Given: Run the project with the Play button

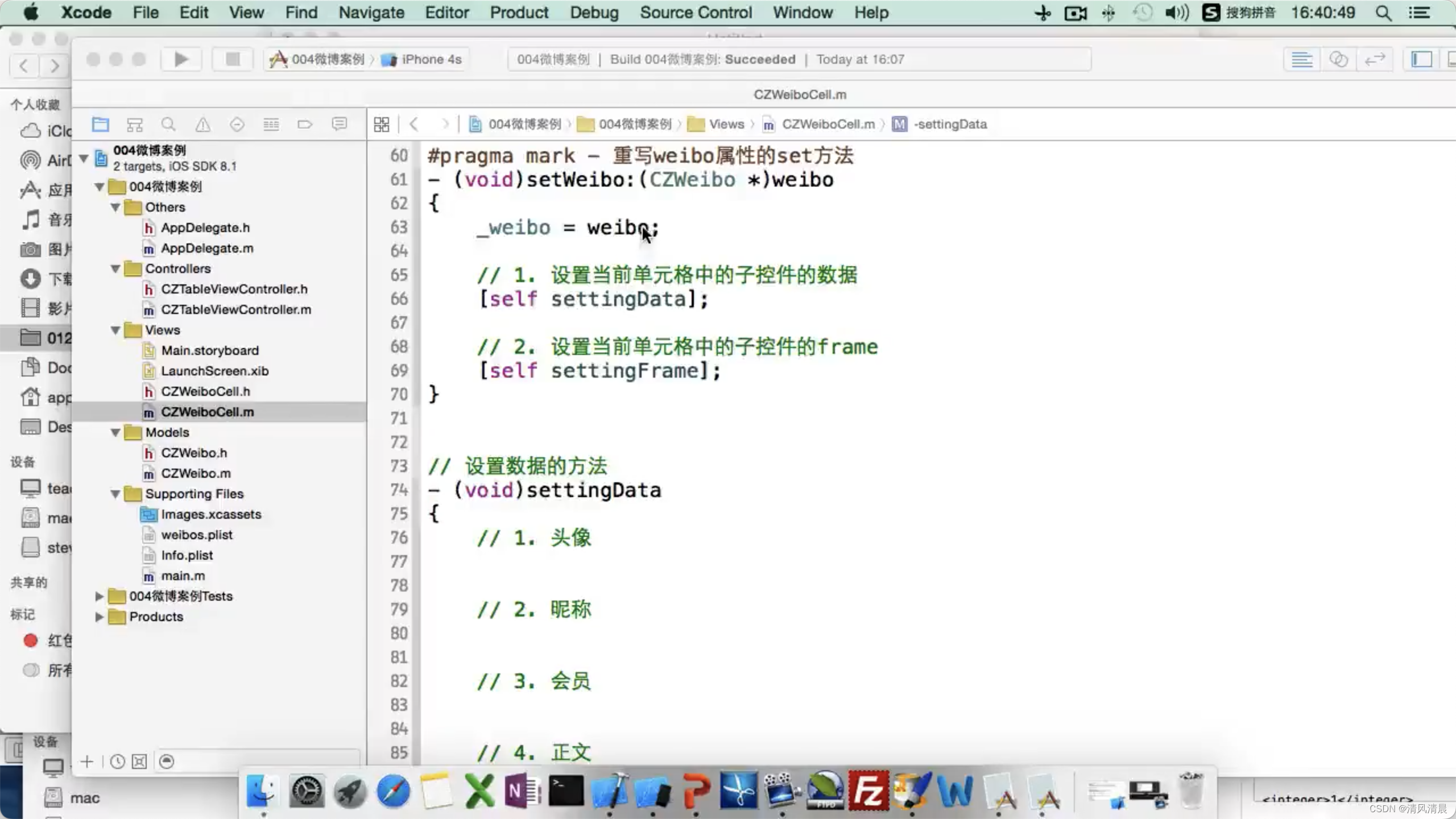Looking at the screenshot, I should pyautogui.click(x=181, y=59).
